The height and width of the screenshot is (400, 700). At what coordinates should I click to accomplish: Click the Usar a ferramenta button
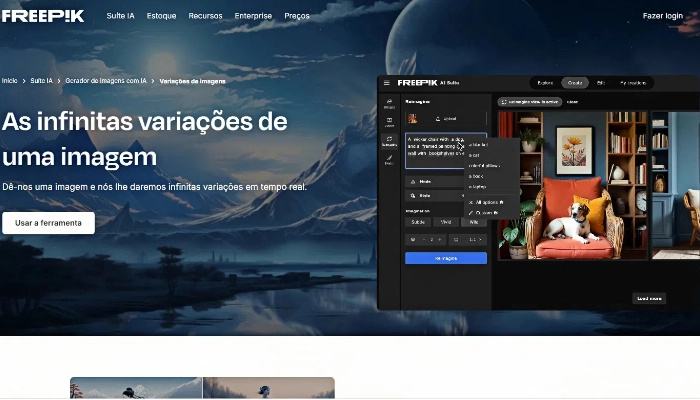48,223
